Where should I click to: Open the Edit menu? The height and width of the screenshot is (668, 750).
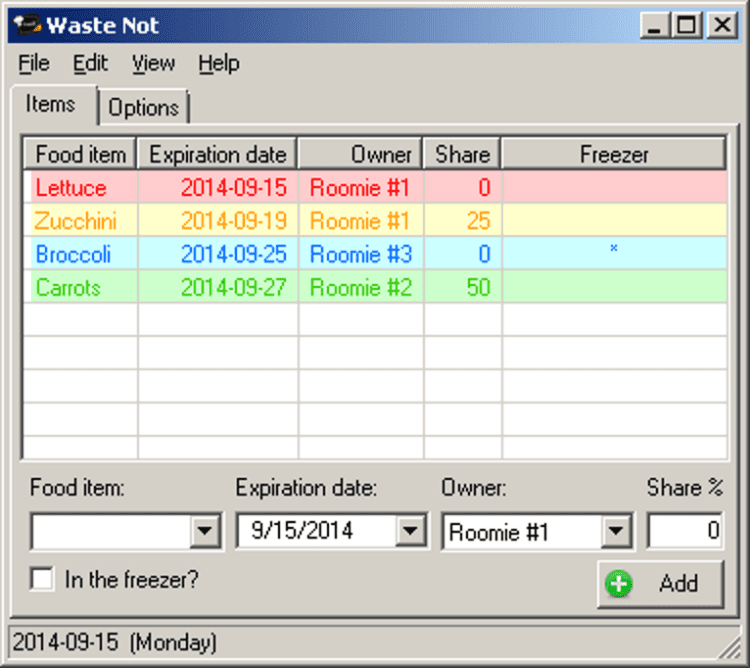[90, 63]
